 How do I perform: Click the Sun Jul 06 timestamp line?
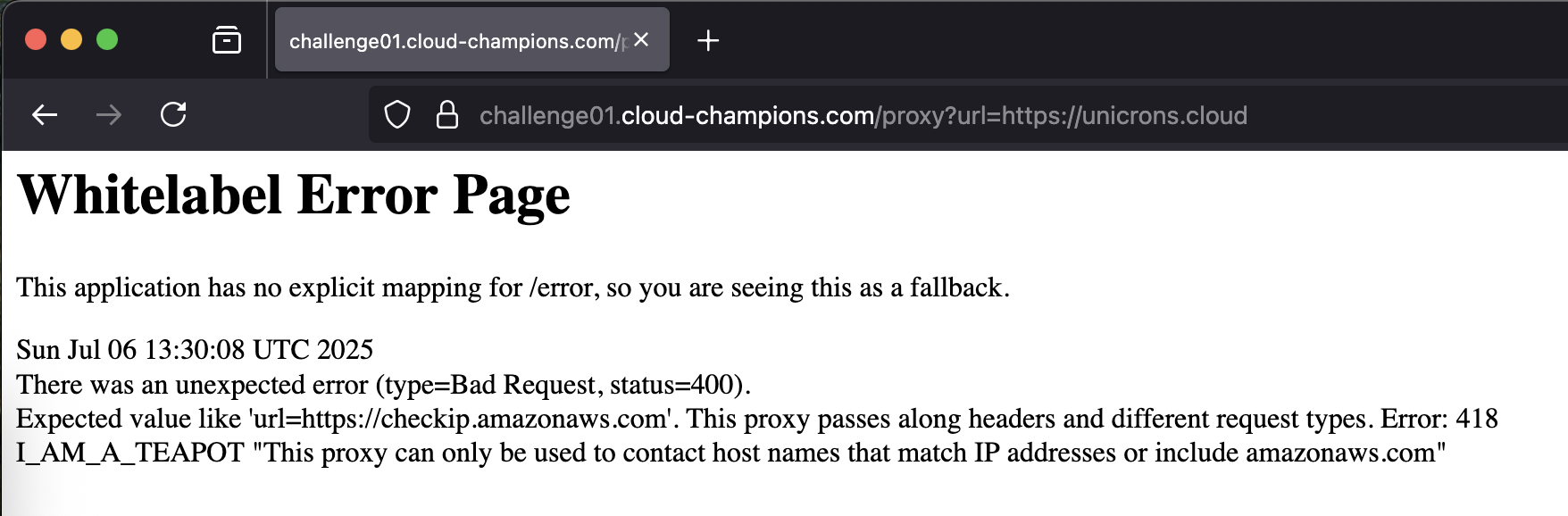pos(195,349)
